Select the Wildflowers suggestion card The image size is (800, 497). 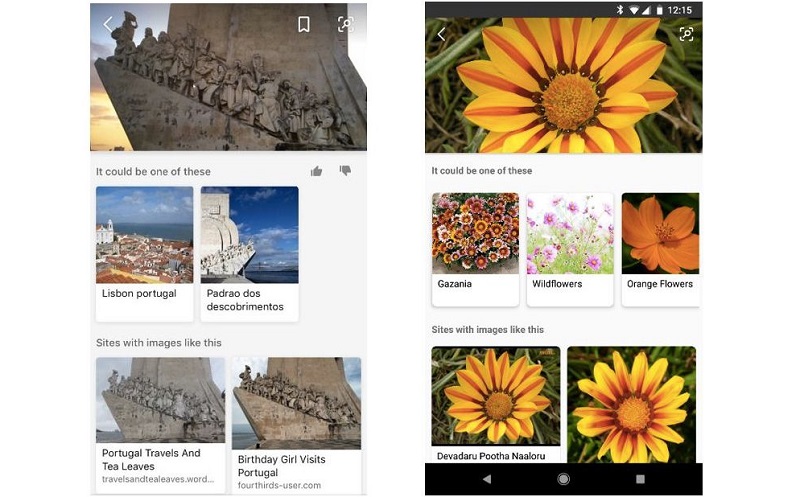(569, 247)
